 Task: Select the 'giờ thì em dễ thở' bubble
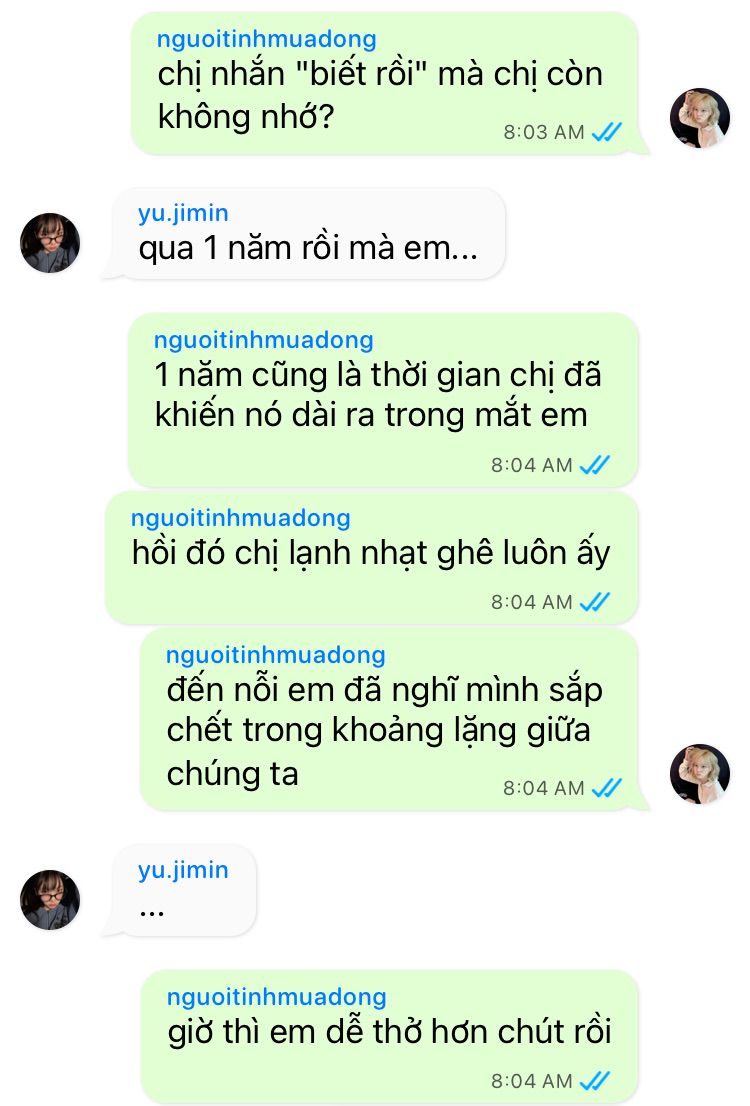[x=389, y=1036]
